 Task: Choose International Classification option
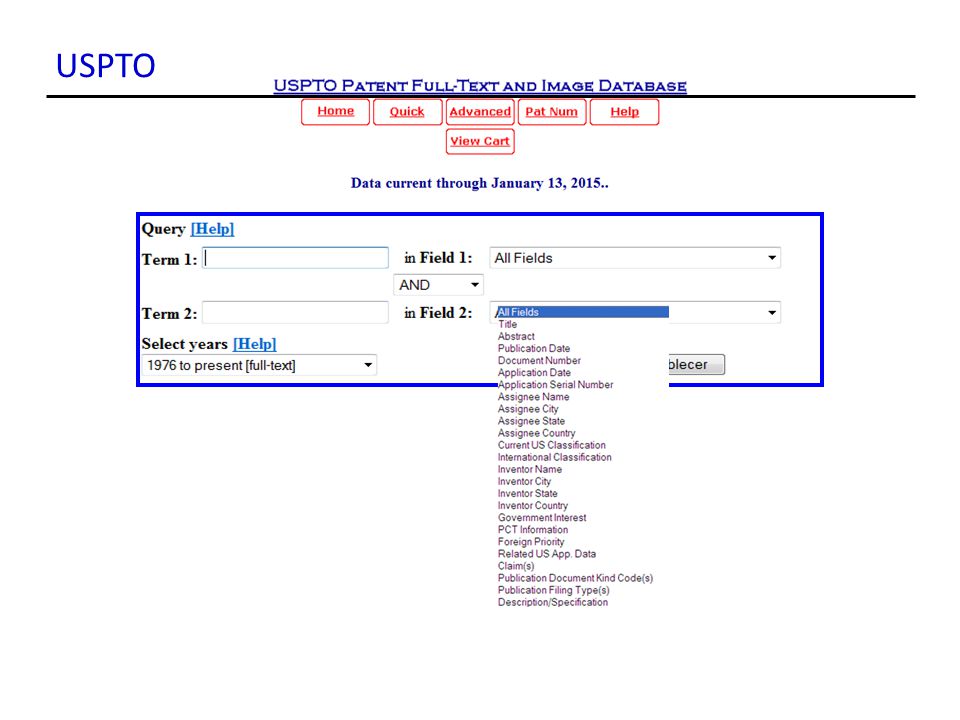[x=555, y=457]
